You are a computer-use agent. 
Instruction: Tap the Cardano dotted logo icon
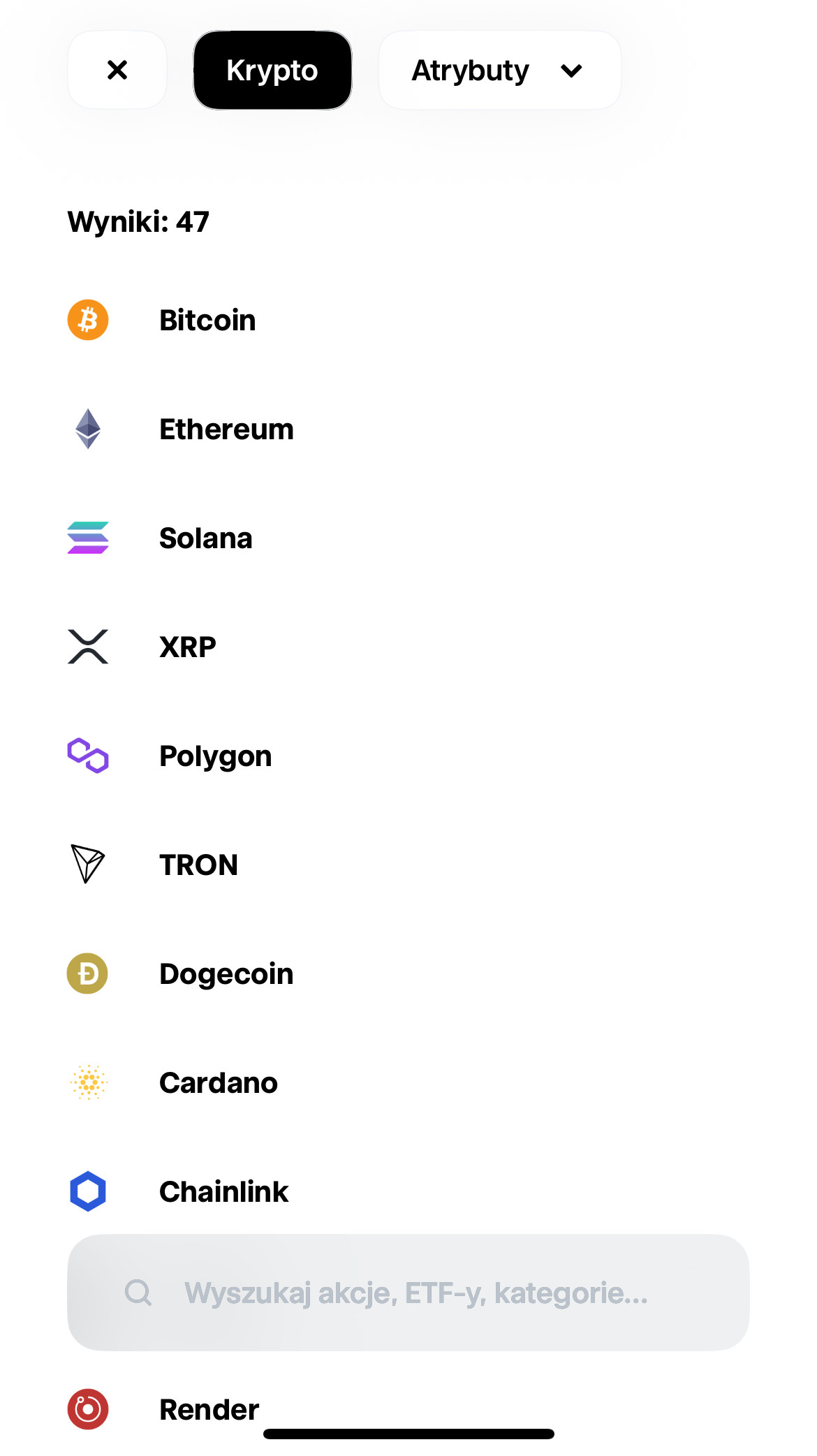pos(88,1082)
